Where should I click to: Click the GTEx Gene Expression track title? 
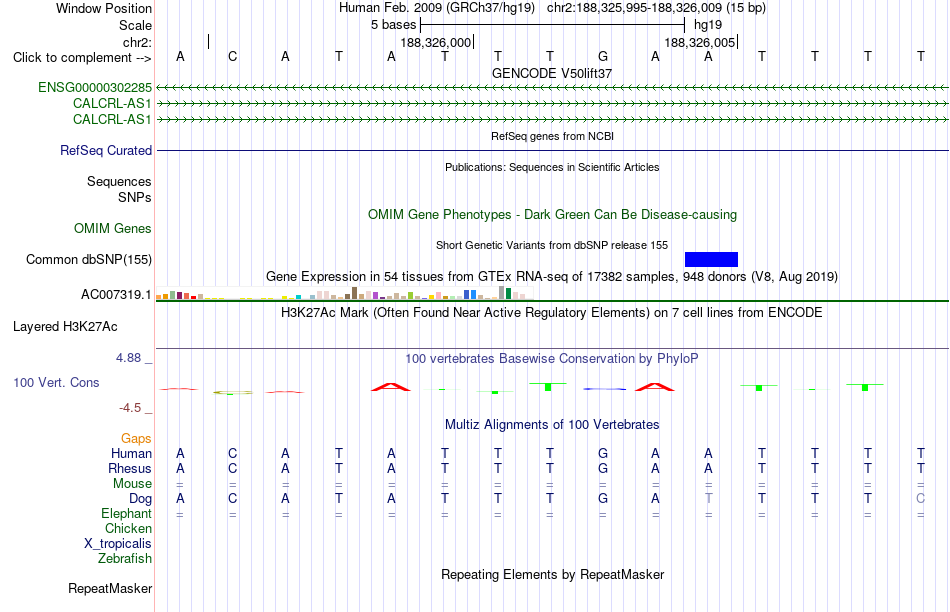click(552, 277)
